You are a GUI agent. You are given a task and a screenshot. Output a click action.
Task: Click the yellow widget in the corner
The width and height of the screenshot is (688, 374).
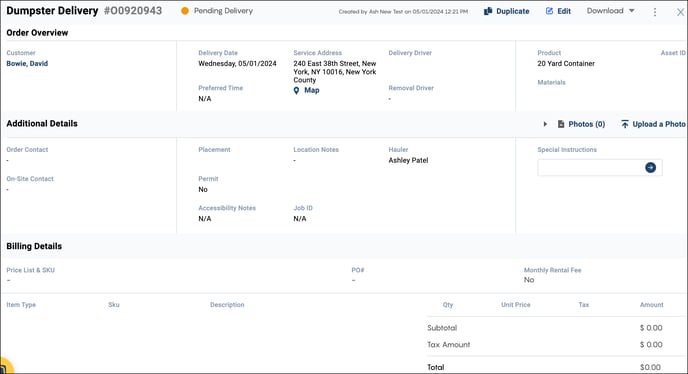tap(6, 366)
